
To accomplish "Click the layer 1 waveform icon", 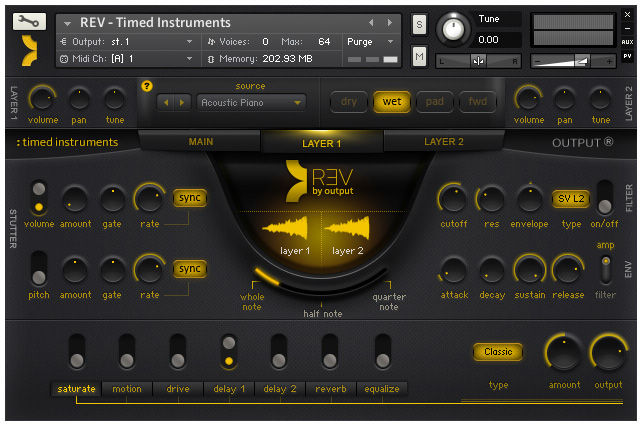I will click(286, 229).
